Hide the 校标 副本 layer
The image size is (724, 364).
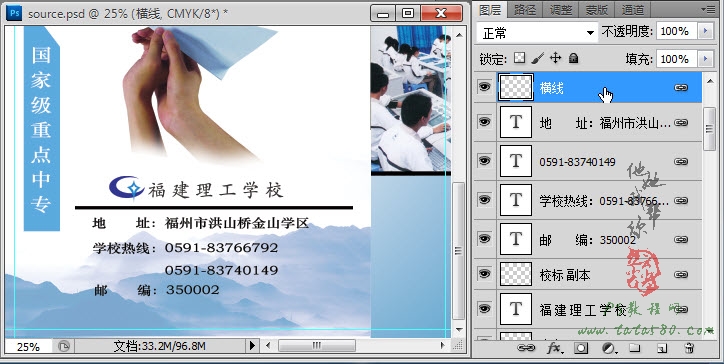484,273
